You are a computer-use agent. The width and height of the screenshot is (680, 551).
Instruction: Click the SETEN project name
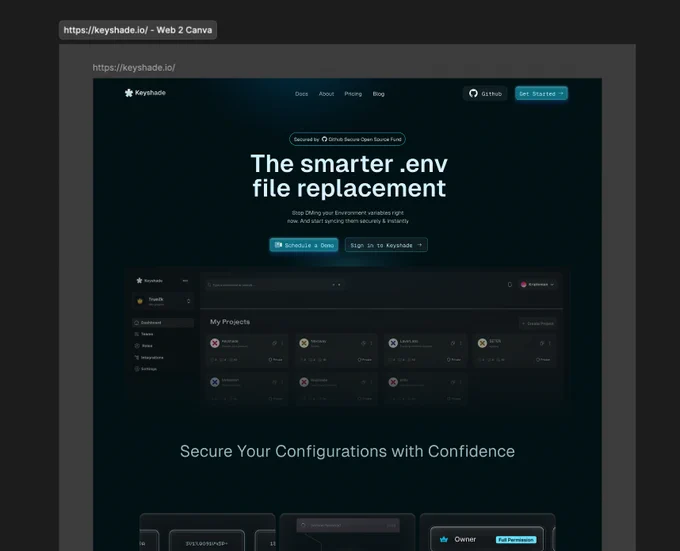495,341
